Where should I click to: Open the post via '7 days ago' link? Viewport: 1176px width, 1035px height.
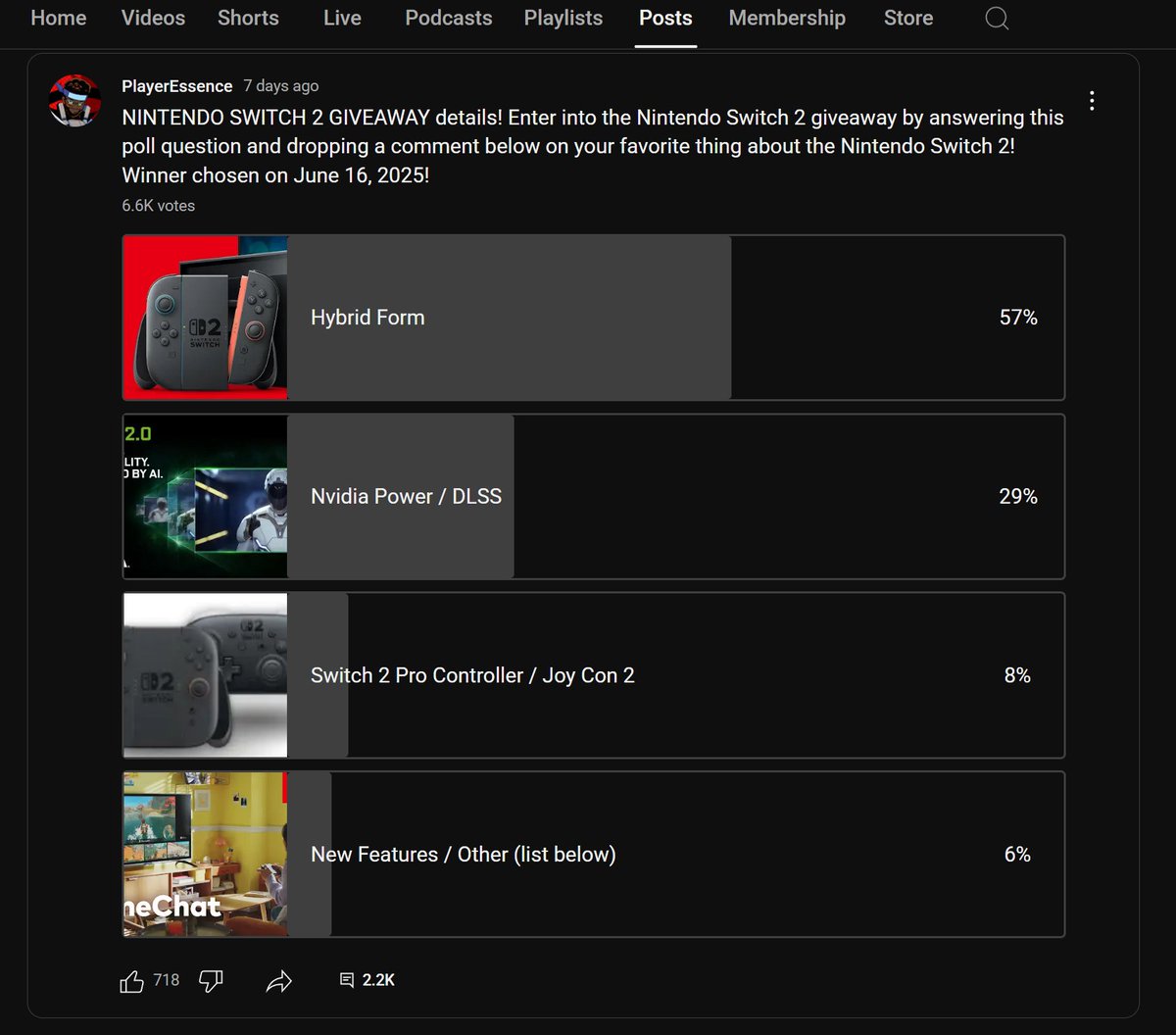pyautogui.click(x=281, y=86)
